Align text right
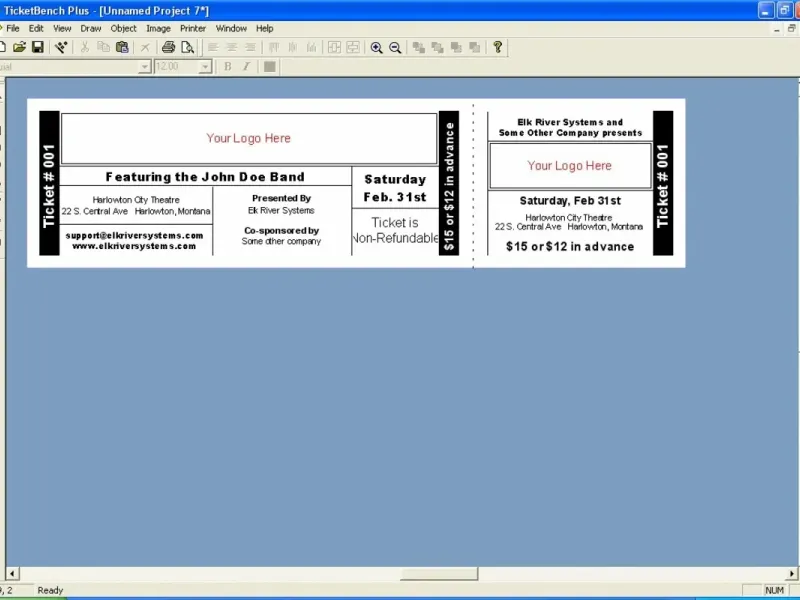This screenshot has height=600, width=800. [251, 47]
